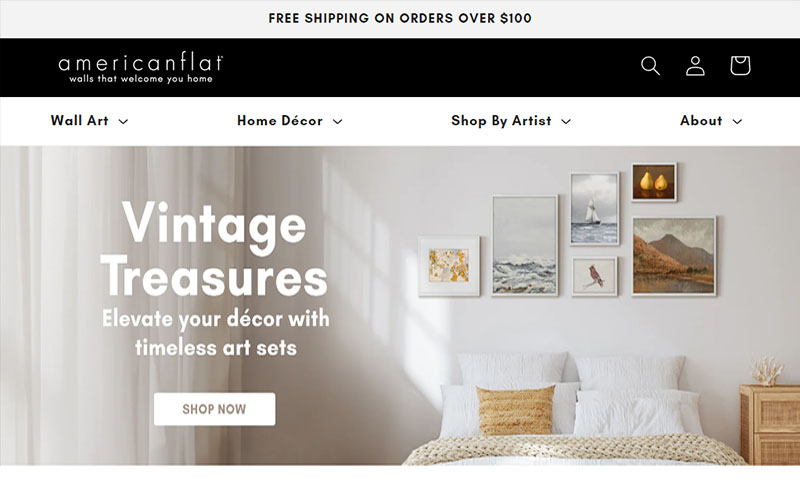
Task: Expand the Shop By Artist chevron
Action: pyautogui.click(x=566, y=121)
